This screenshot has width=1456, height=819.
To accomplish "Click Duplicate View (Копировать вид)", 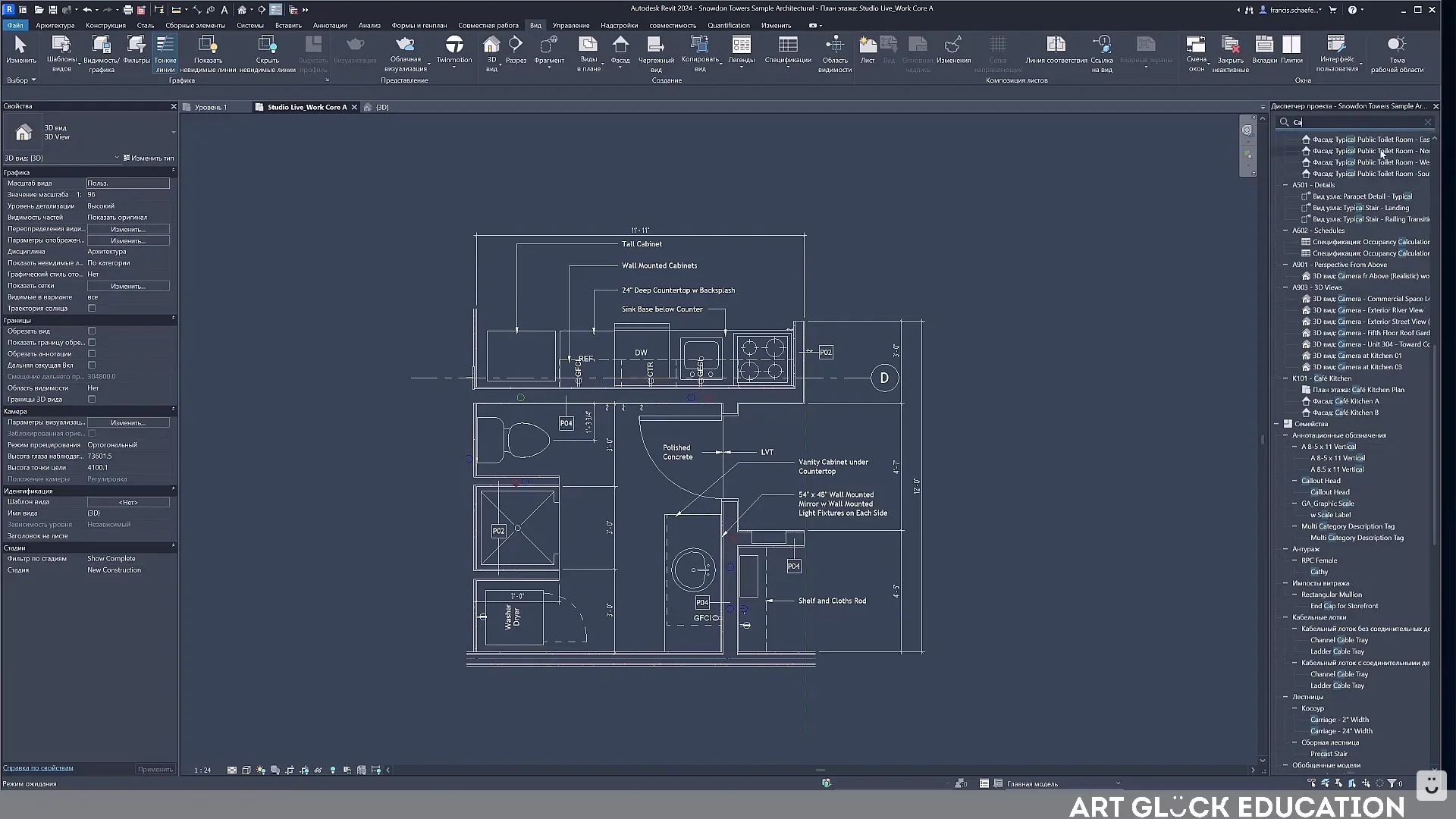I will pos(700,53).
